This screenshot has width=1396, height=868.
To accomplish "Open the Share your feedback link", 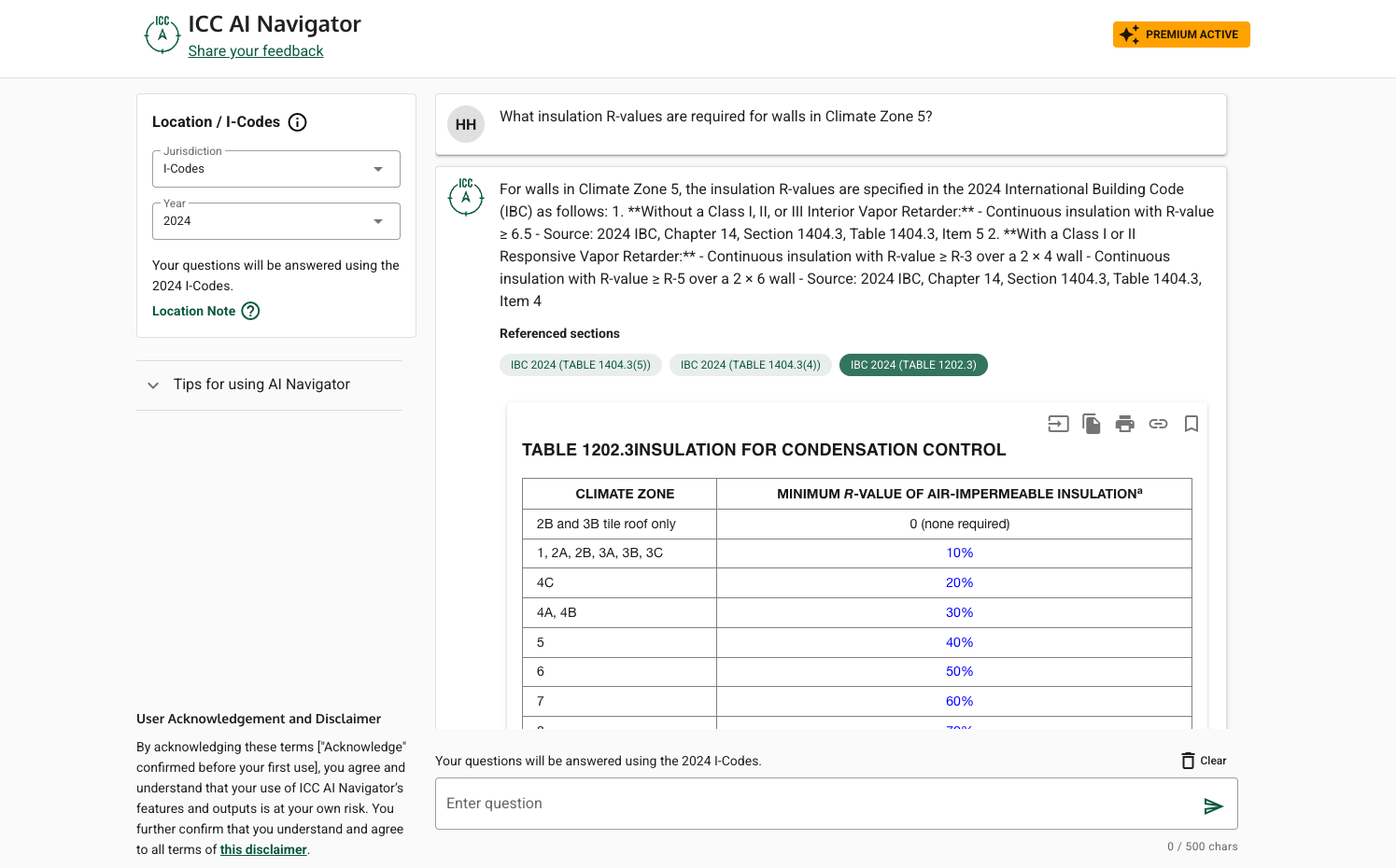I will pyautogui.click(x=256, y=51).
